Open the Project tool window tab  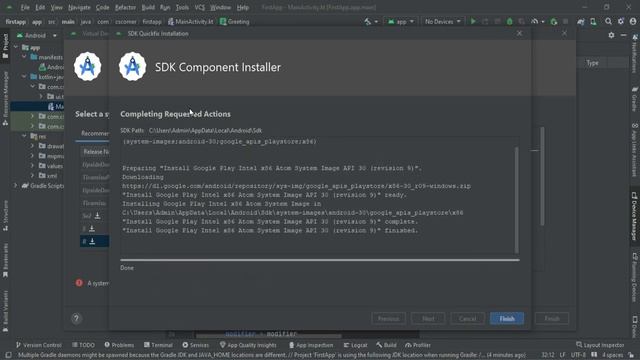point(5,46)
